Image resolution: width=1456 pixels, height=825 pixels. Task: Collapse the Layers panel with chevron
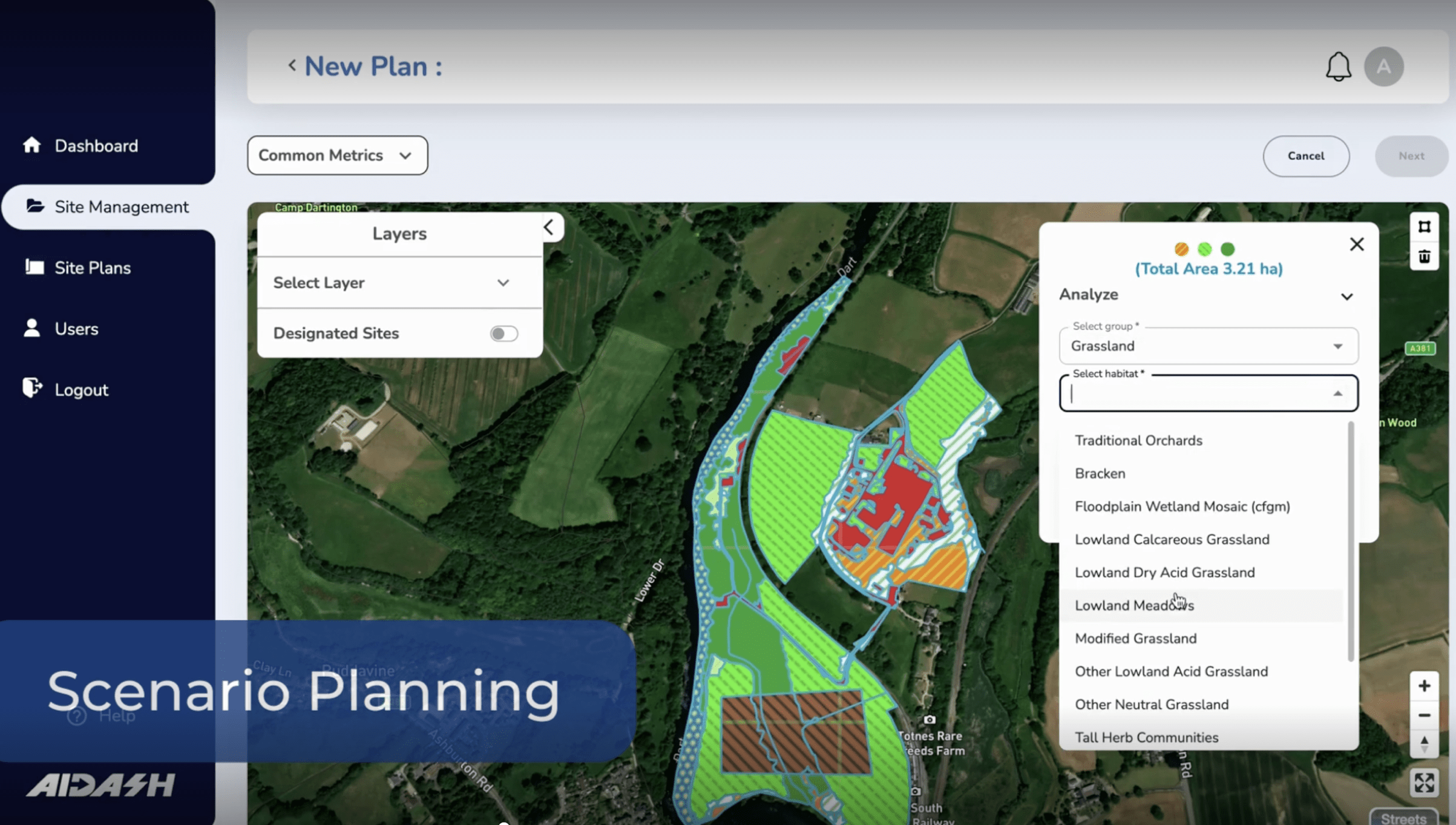coord(549,228)
